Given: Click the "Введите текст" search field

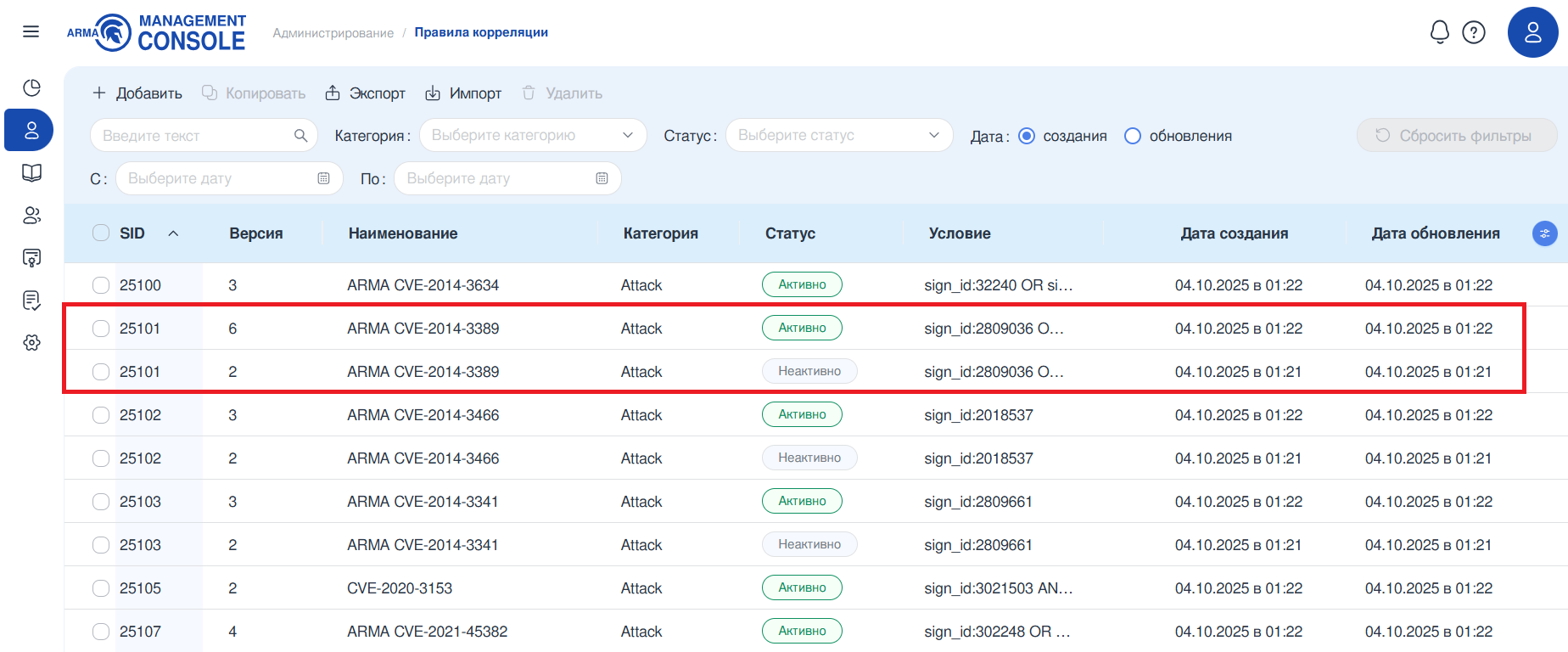Looking at the screenshot, I should [x=195, y=136].
